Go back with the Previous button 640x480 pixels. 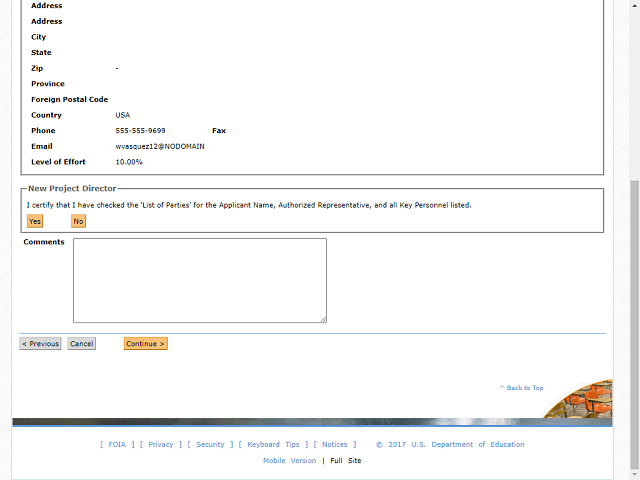point(40,344)
